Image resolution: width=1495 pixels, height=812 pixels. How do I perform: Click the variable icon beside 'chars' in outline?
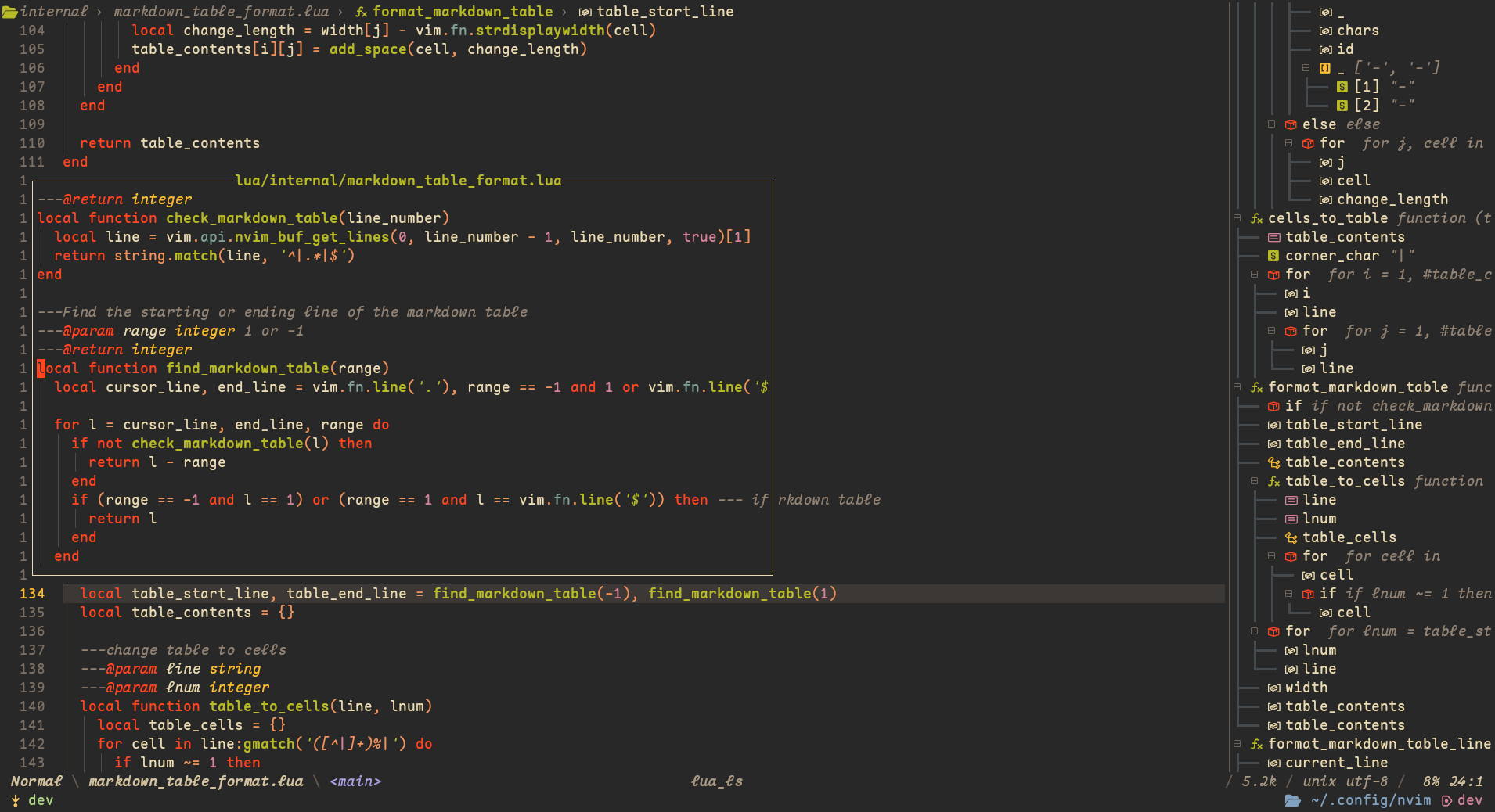click(x=1325, y=31)
